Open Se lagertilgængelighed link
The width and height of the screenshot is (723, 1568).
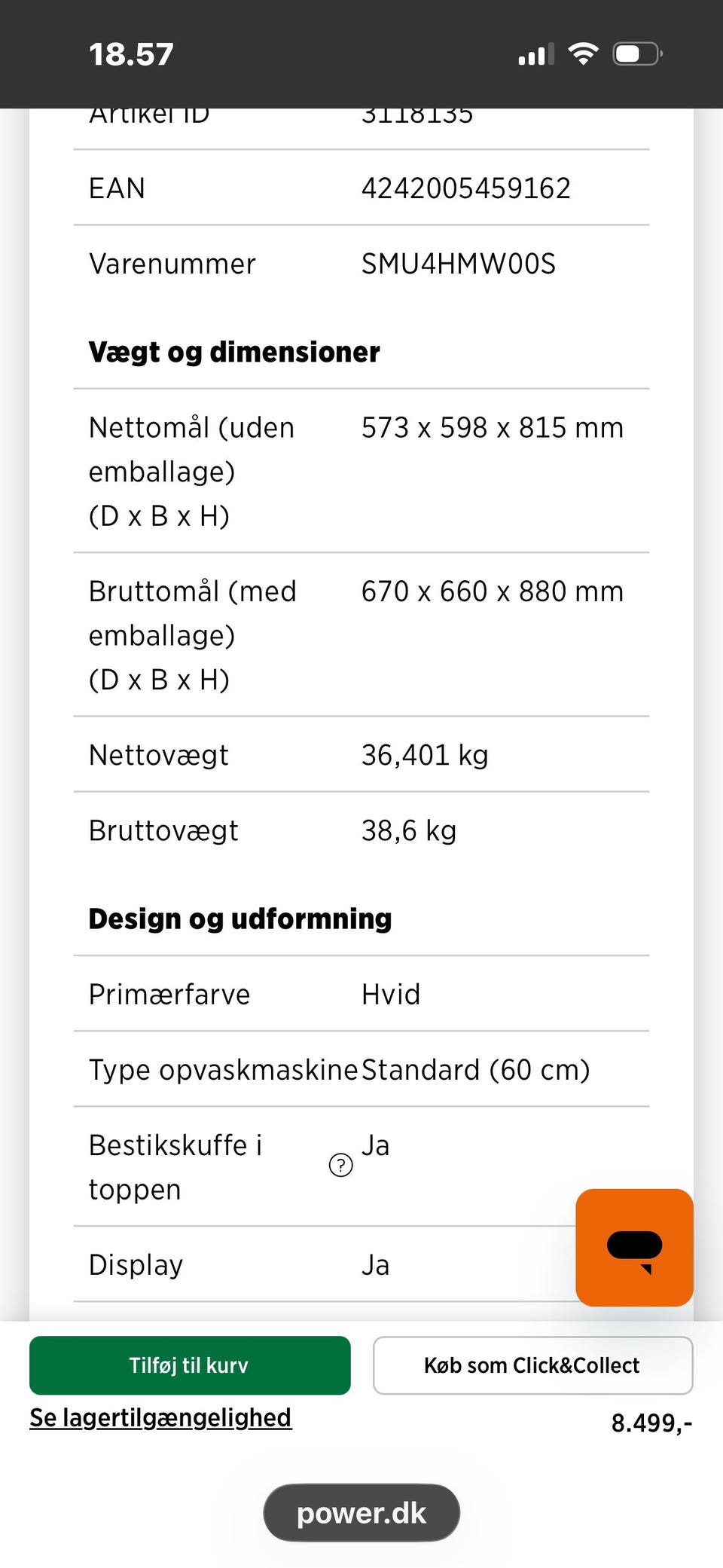pyautogui.click(x=160, y=1417)
